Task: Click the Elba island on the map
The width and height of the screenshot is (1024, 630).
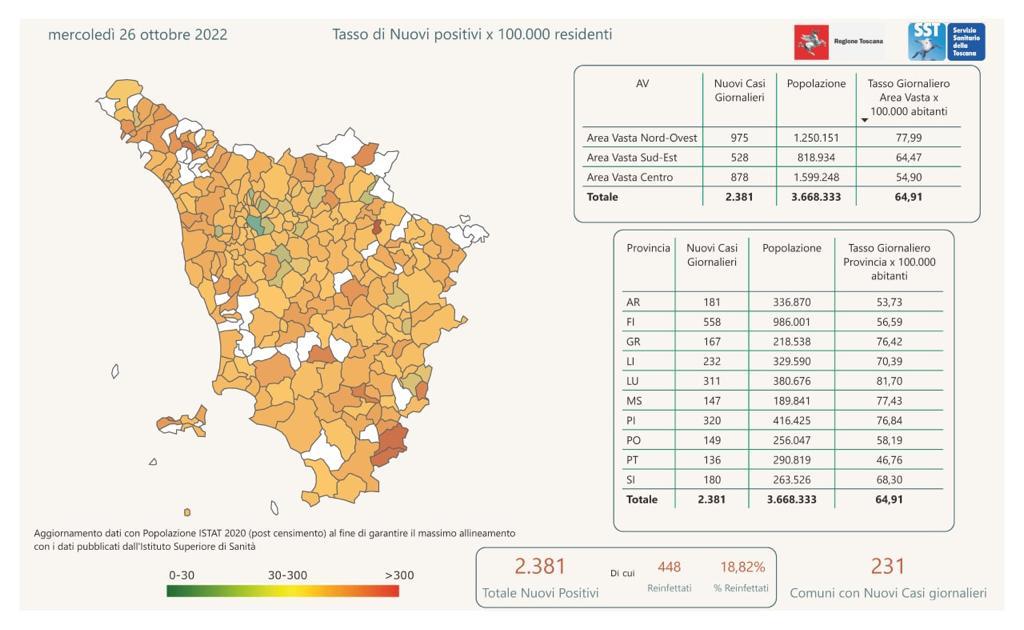Action: coord(183,421)
